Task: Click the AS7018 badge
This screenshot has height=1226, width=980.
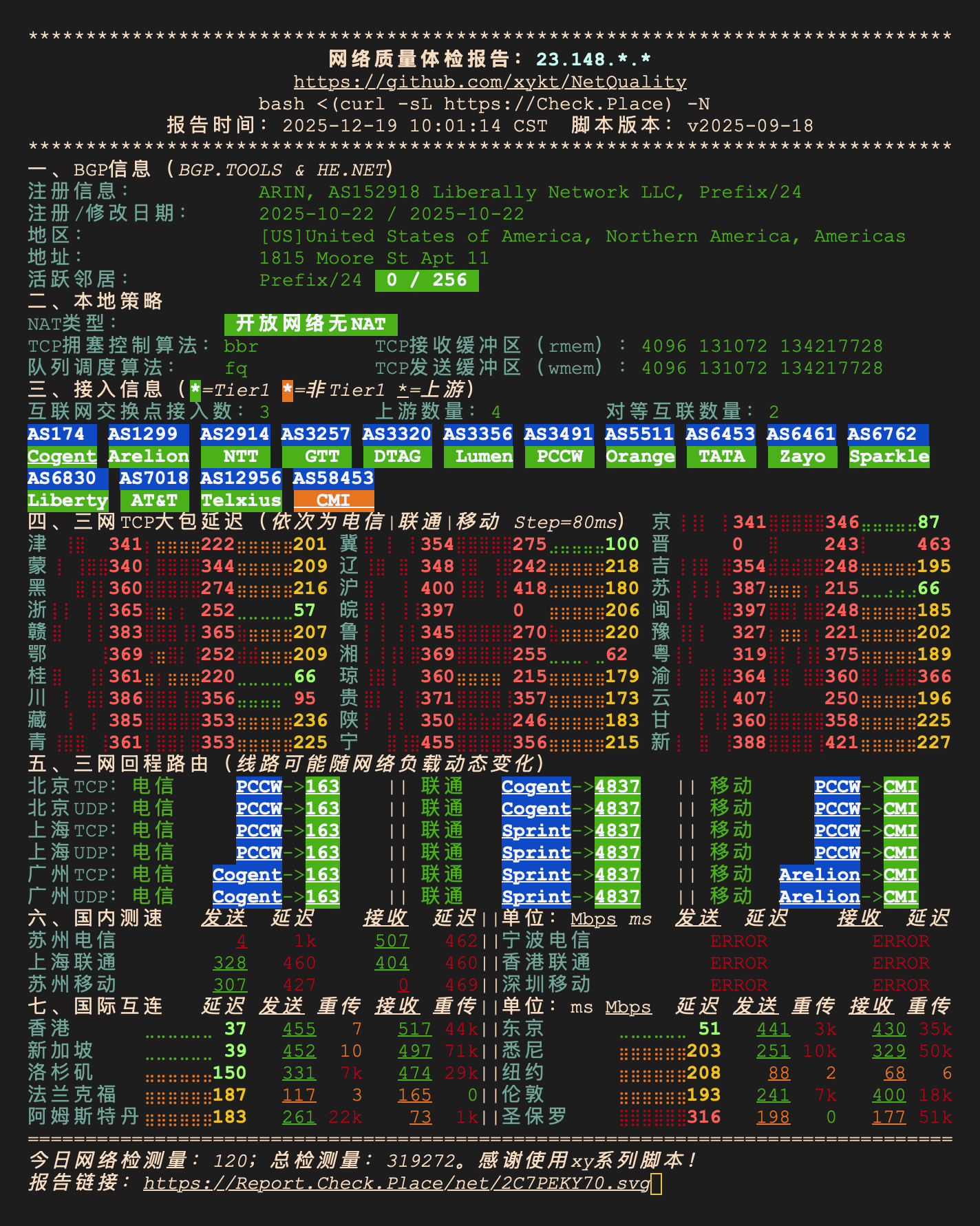Action: pos(154,478)
